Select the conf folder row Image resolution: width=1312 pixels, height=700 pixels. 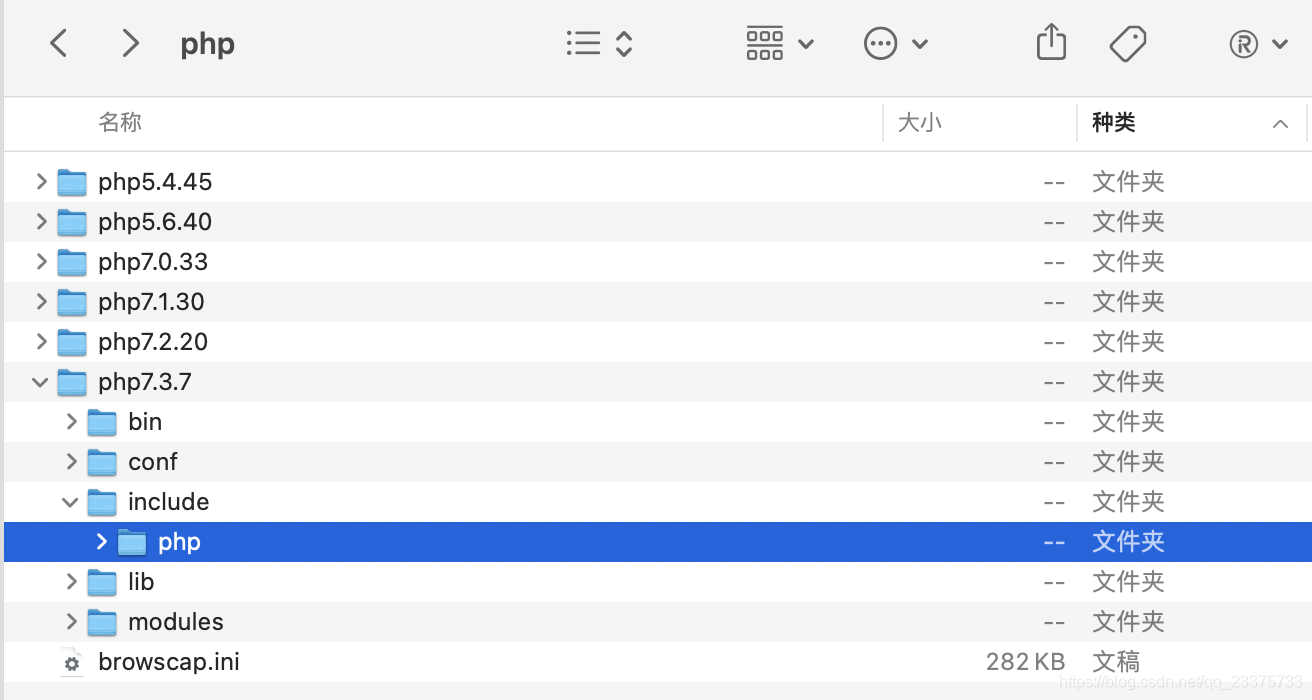tap(152, 462)
